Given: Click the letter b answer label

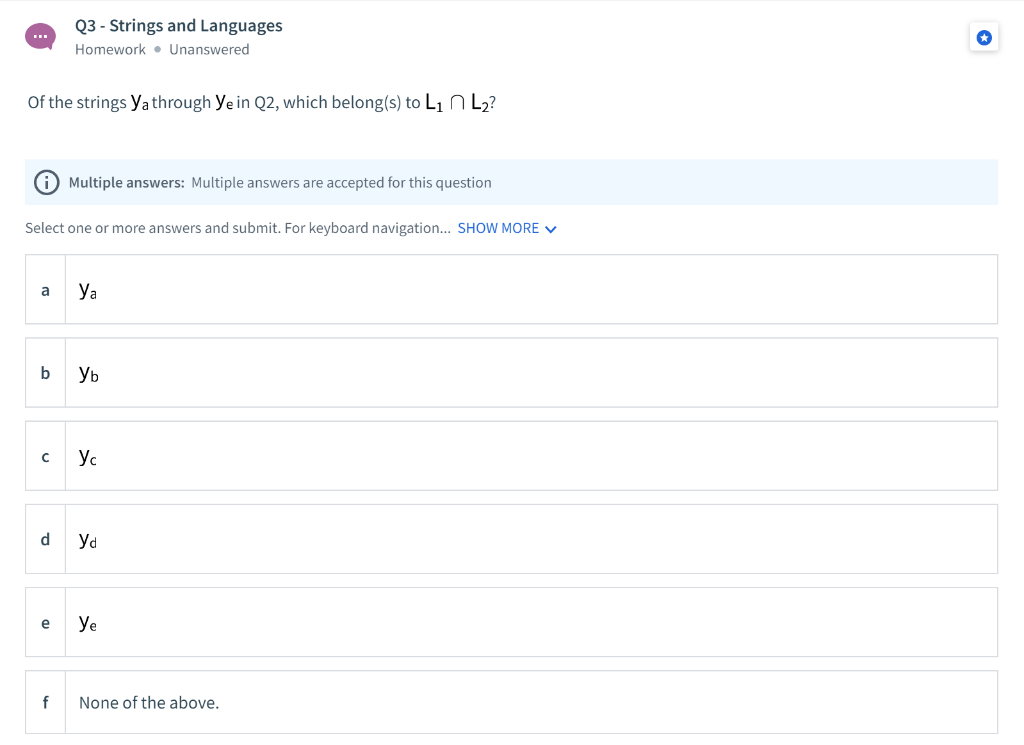Looking at the screenshot, I should pyautogui.click(x=45, y=373).
